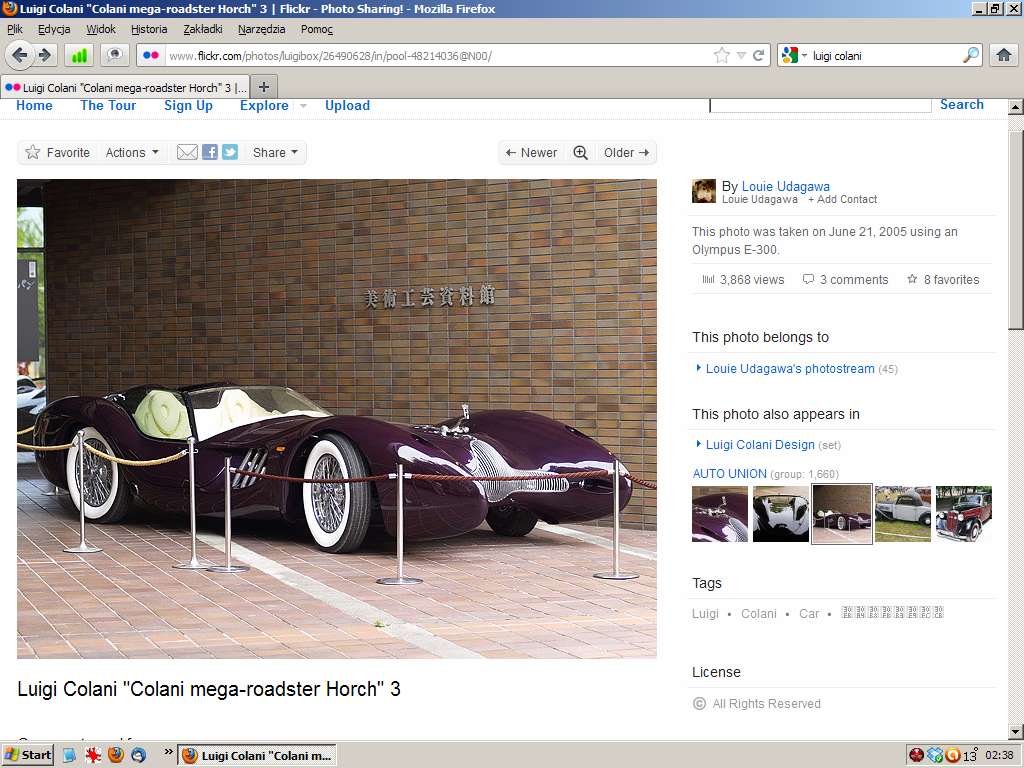Open the white vintage car thumbnail
The width and height of the screenshot is (1024, 768).
[903, 514]
